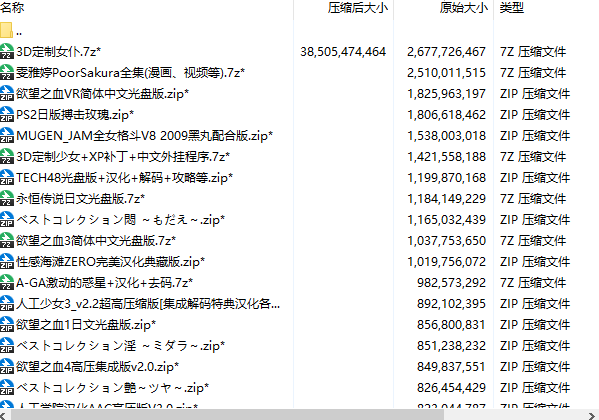Click original size 1,538,003,018
The height and width of the screenshot is (420, 599).
coord(446,136)
